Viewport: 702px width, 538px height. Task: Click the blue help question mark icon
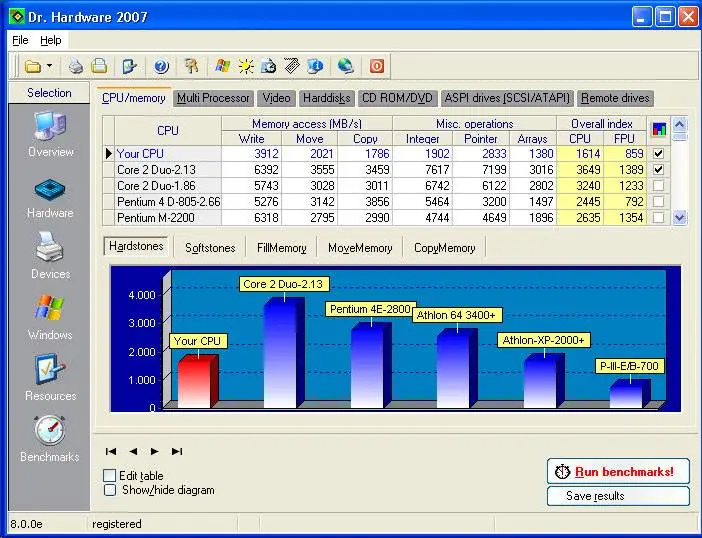pyautogui.click(x=160, y=67)
